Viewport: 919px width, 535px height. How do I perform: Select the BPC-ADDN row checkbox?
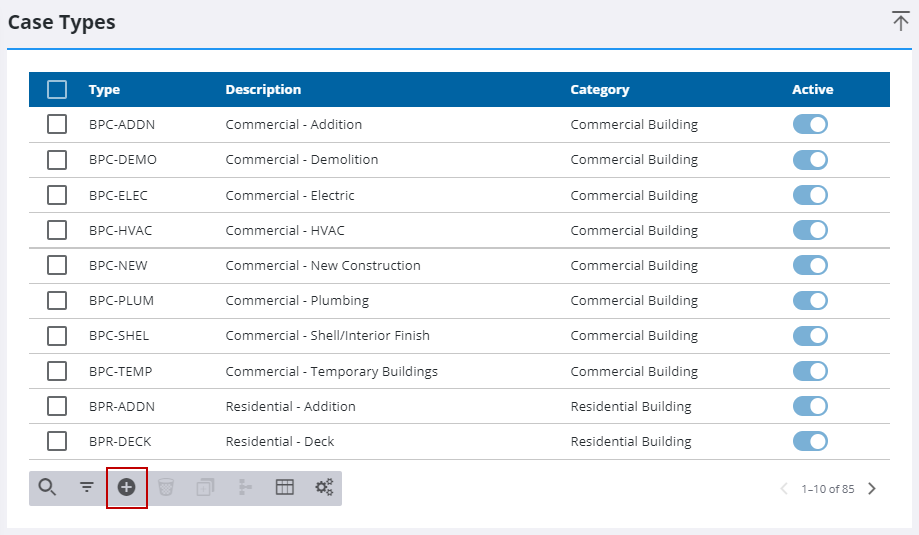click(x=57, y=125)
